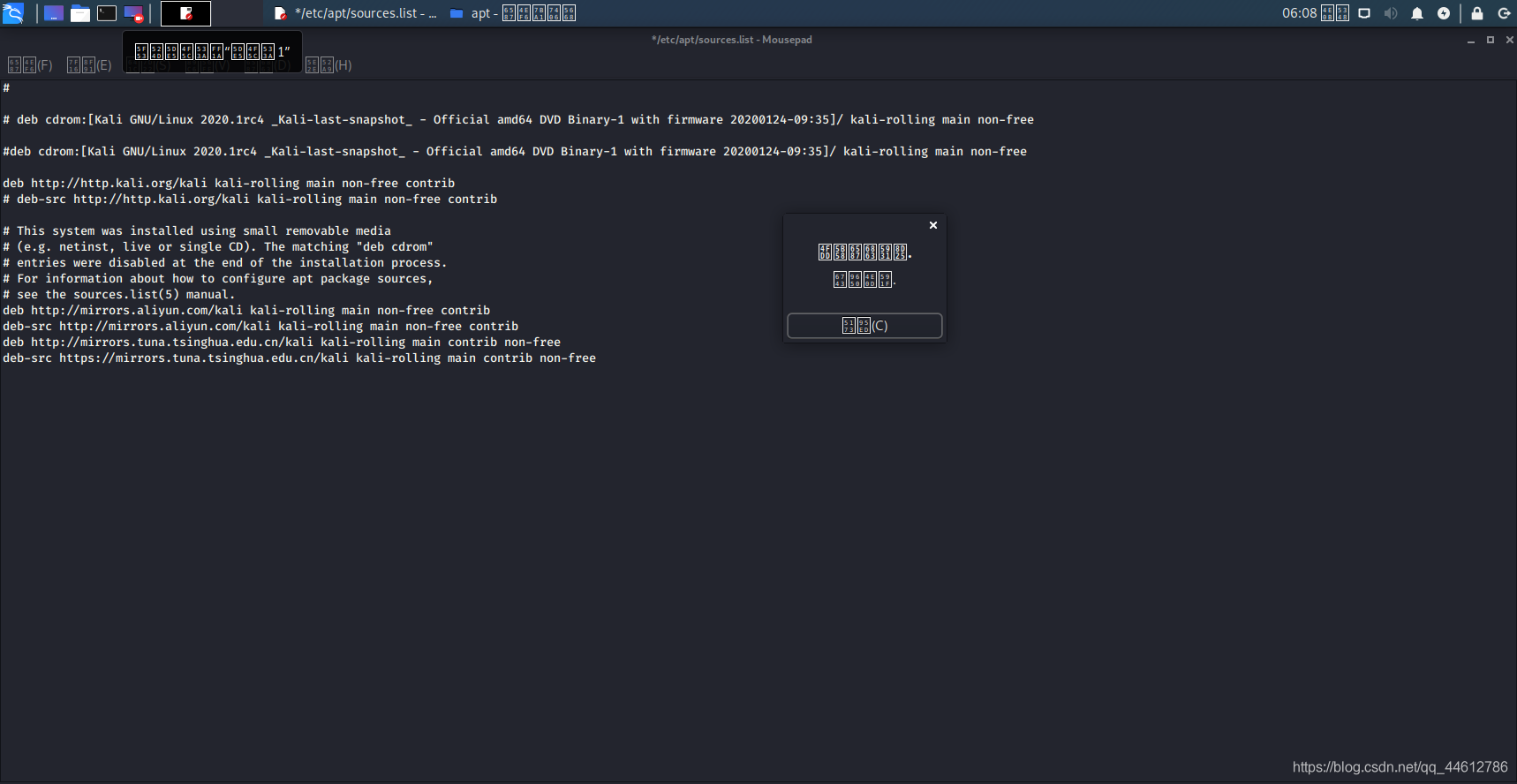Open the volume speaker tray icon
Viewport: 1517px width, 784px height.
pos(1391,13)
